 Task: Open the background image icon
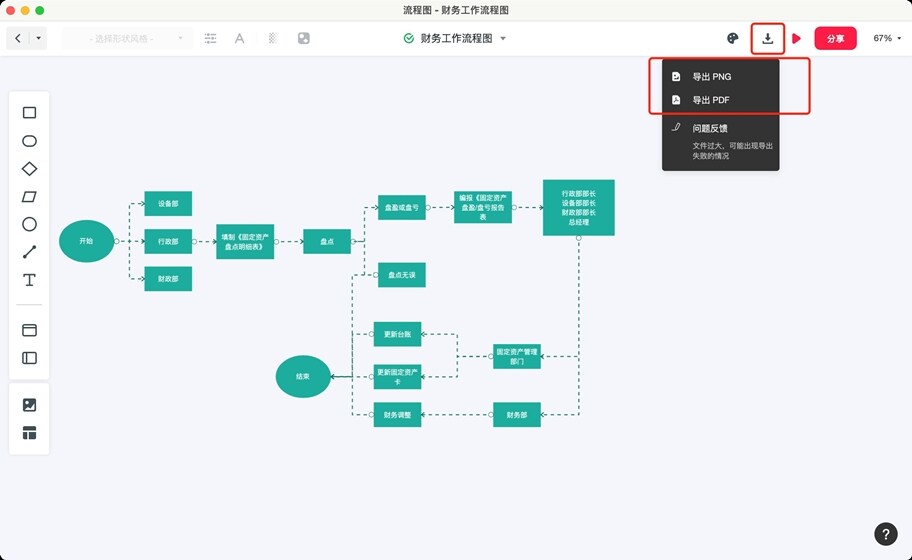point(304,38)
